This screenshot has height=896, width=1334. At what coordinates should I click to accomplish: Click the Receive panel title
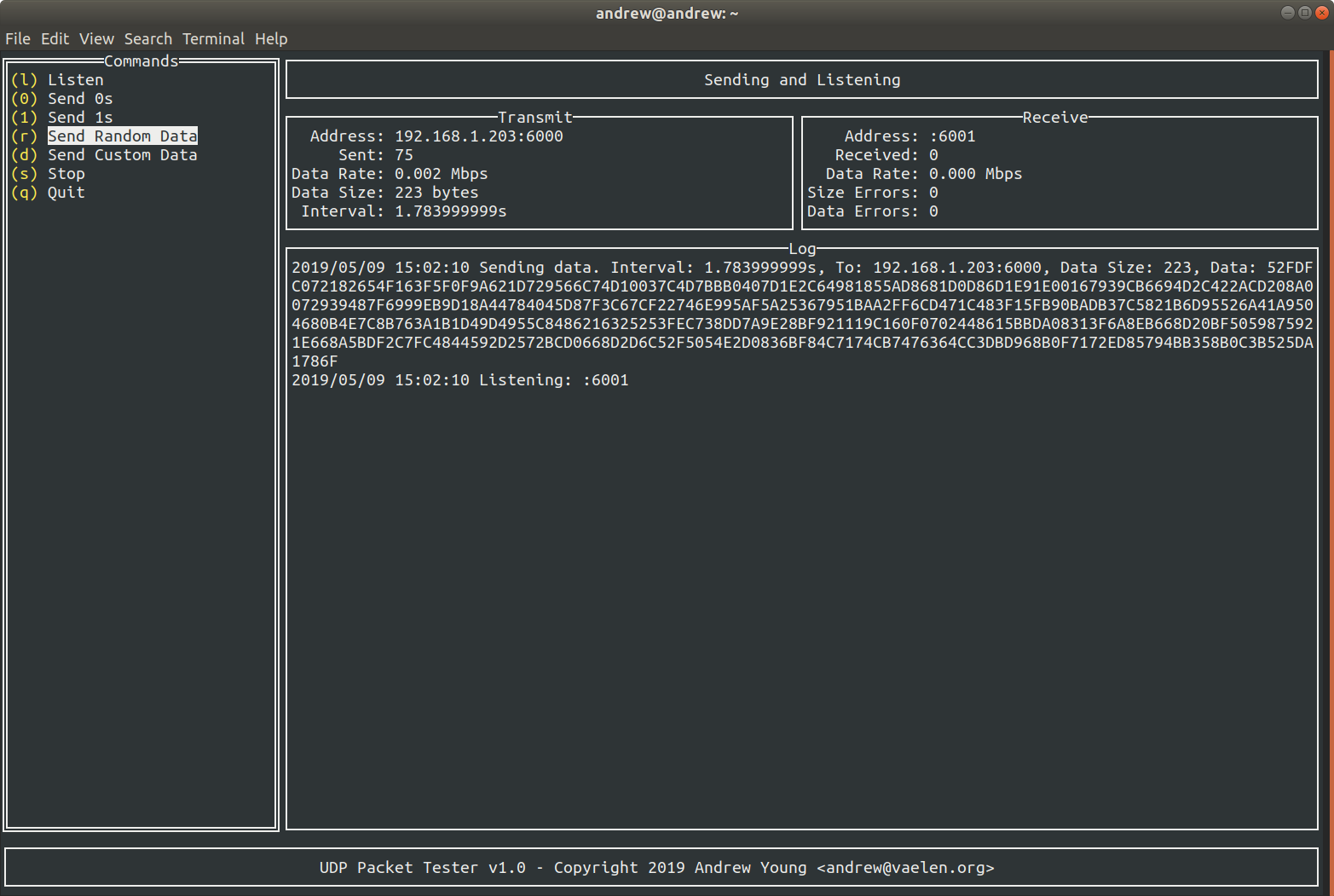pos(1055,117)
